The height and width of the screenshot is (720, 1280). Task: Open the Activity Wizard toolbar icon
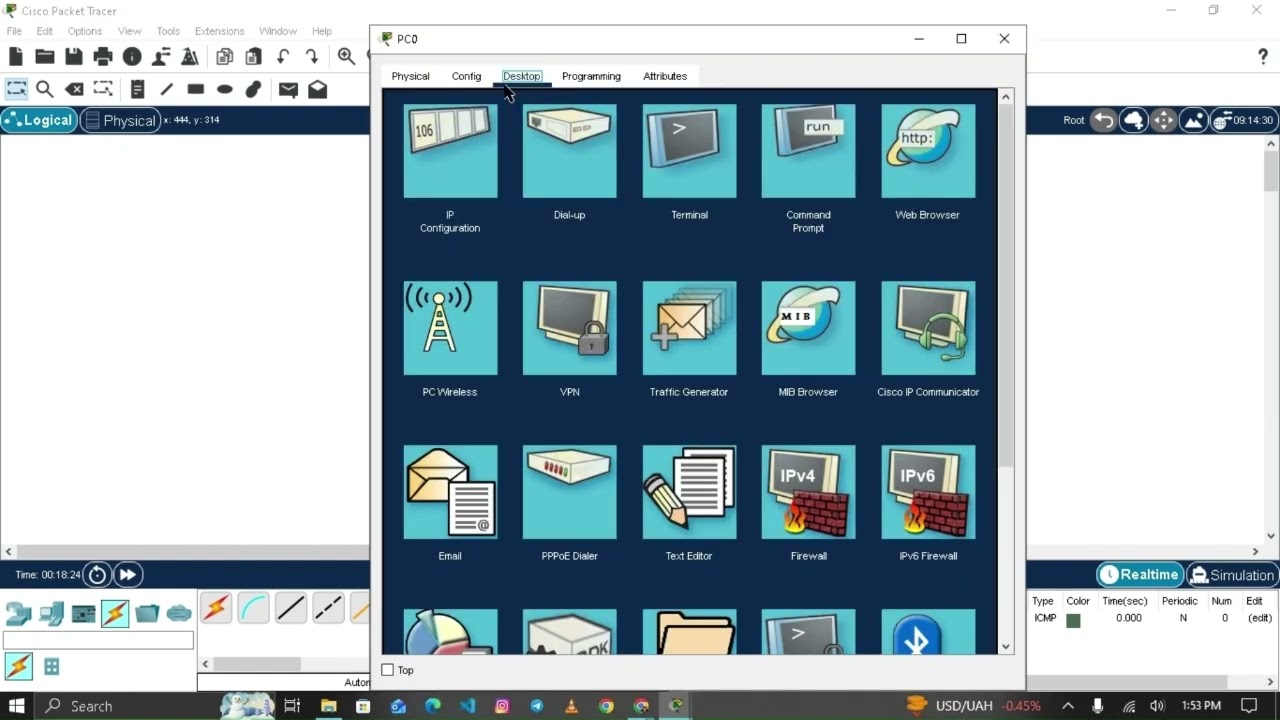coord(189,57)
